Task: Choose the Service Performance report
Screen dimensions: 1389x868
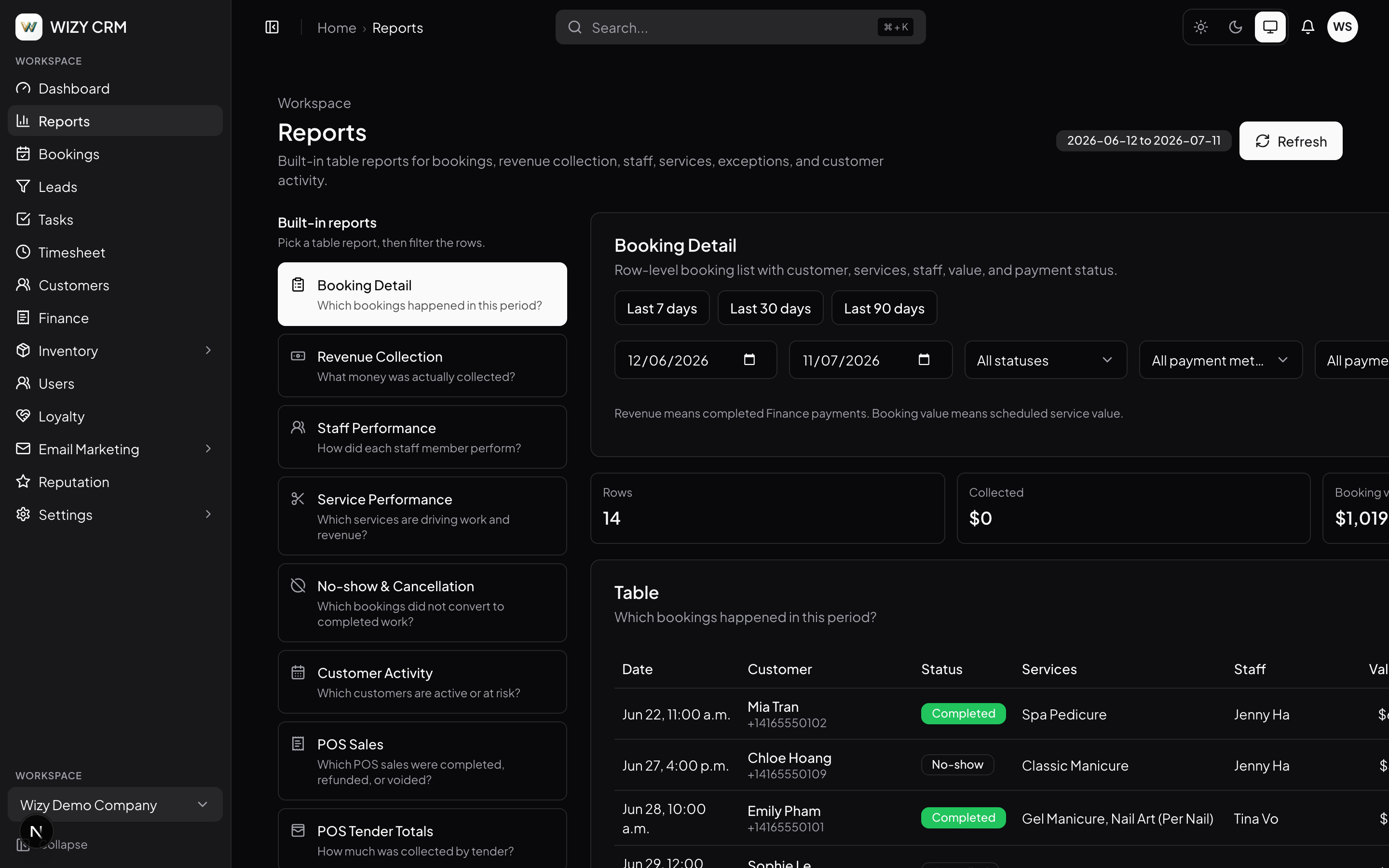Action: tap(422, 516)
